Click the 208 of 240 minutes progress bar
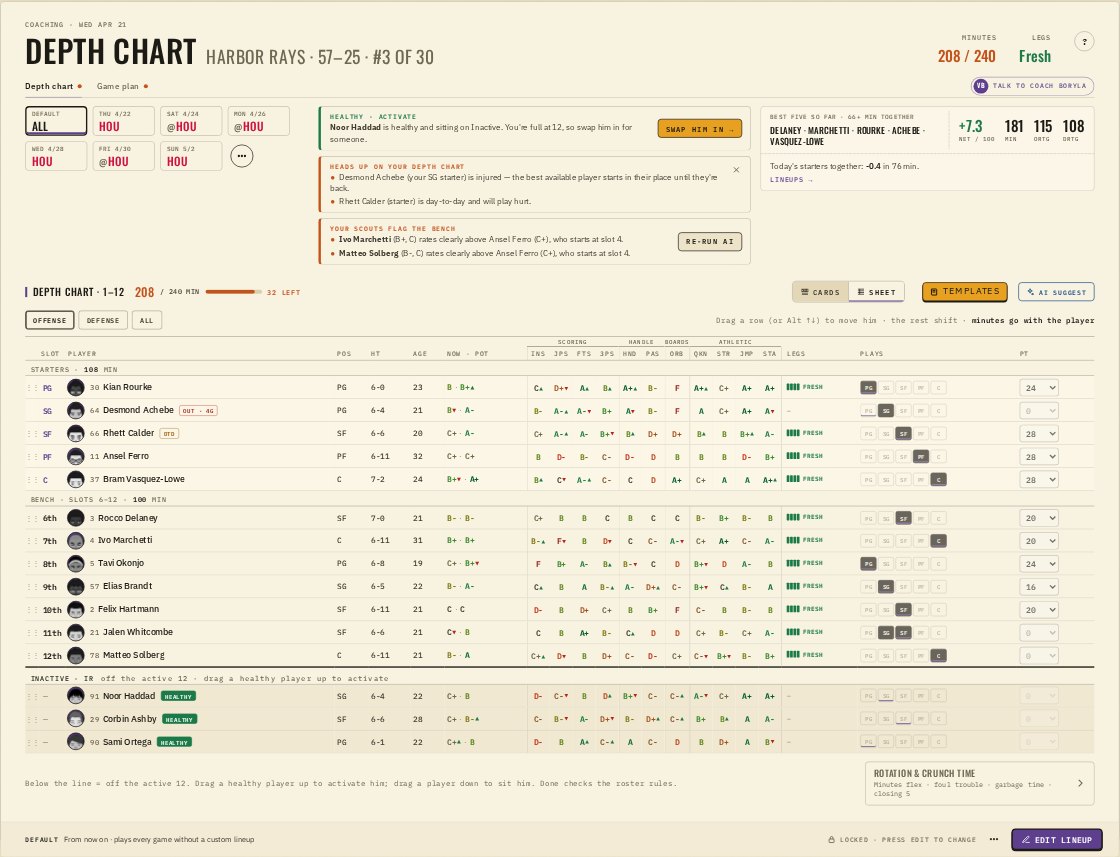This screenshot has width=1120, height=857. pyautogui.click(x=234, y=292)
